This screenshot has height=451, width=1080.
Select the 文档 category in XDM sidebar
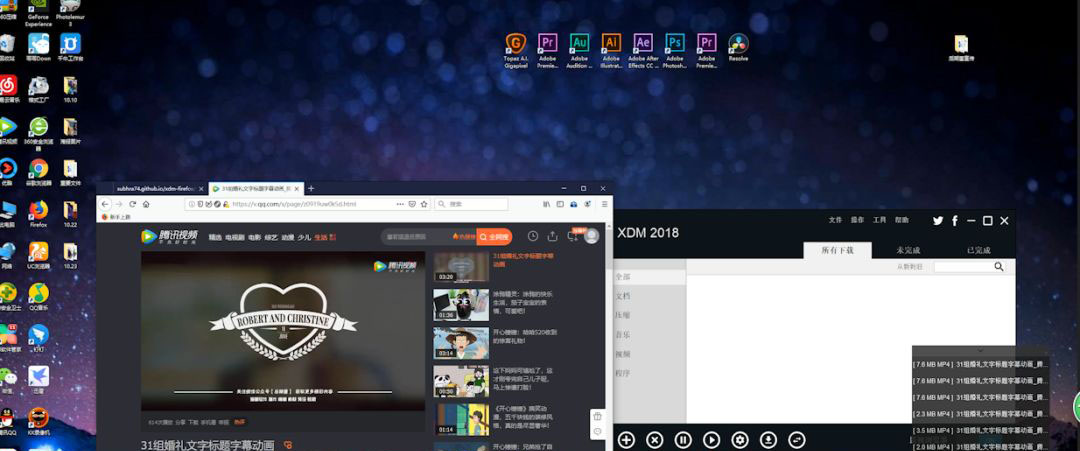650,296
